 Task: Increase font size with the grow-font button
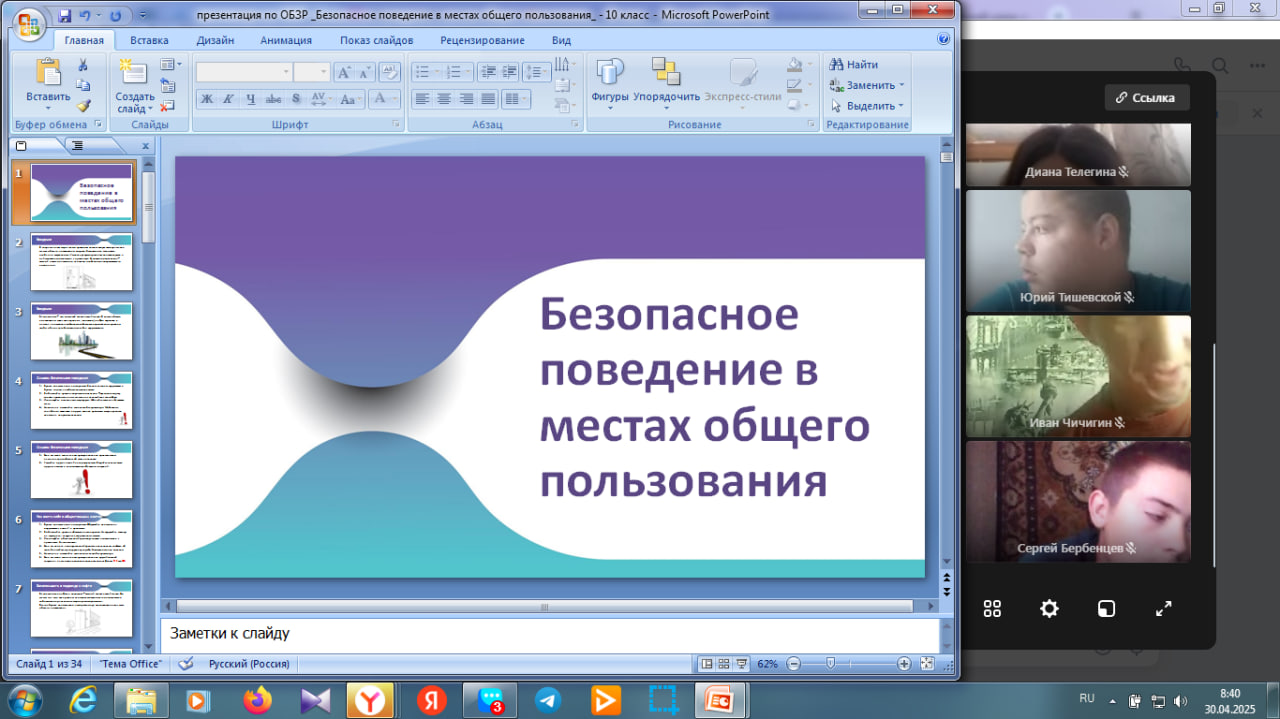[x=344, y=72]
